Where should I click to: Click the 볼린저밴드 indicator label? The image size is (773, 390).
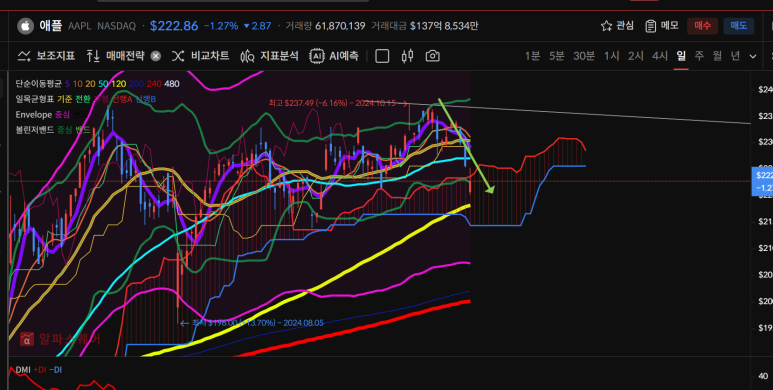tap(35, 130)
